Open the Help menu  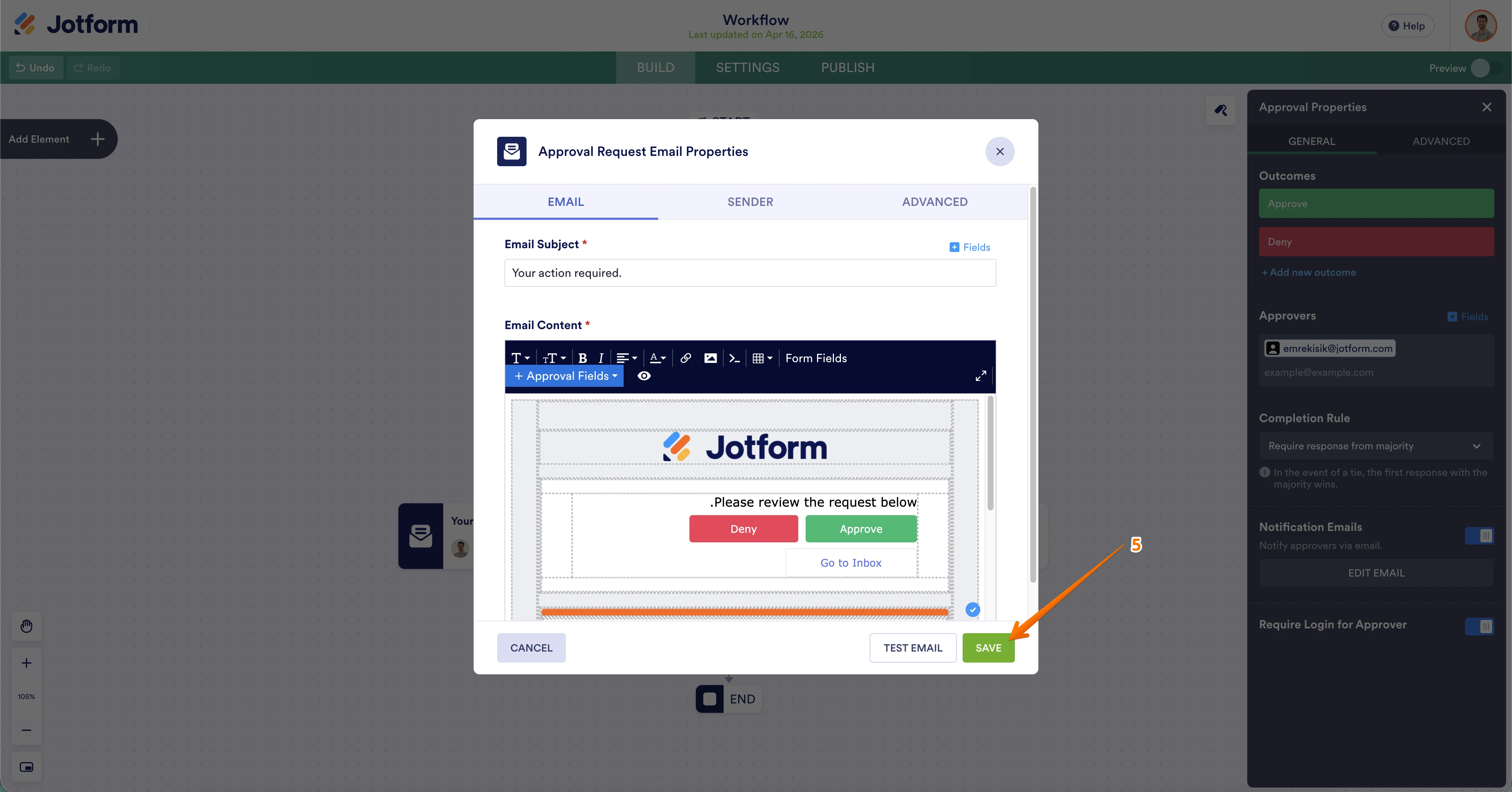[x=1407, y=26]
